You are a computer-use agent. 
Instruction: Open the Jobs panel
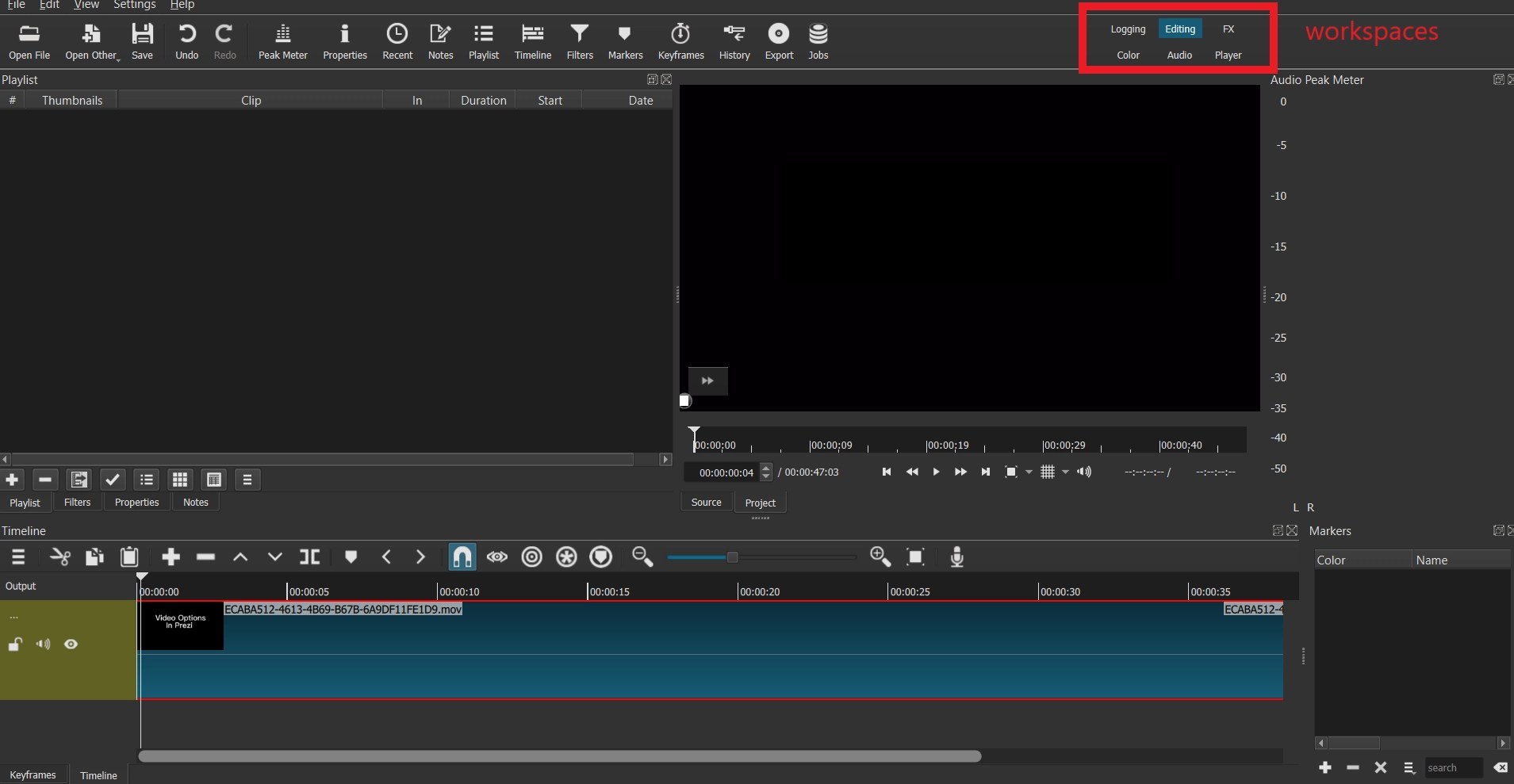[x=818, y=41]
